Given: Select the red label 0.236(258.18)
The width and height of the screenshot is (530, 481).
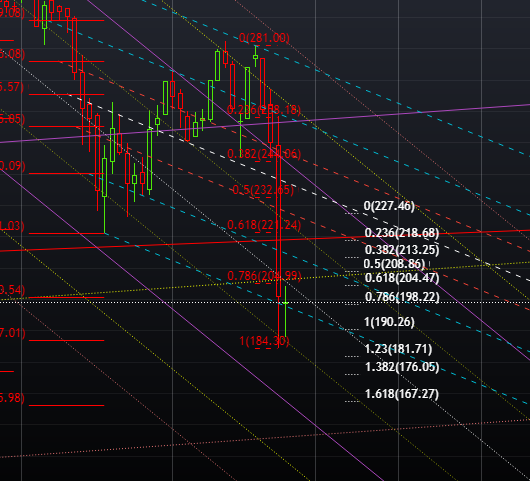Looking at the screenshot, I should 264,110.
